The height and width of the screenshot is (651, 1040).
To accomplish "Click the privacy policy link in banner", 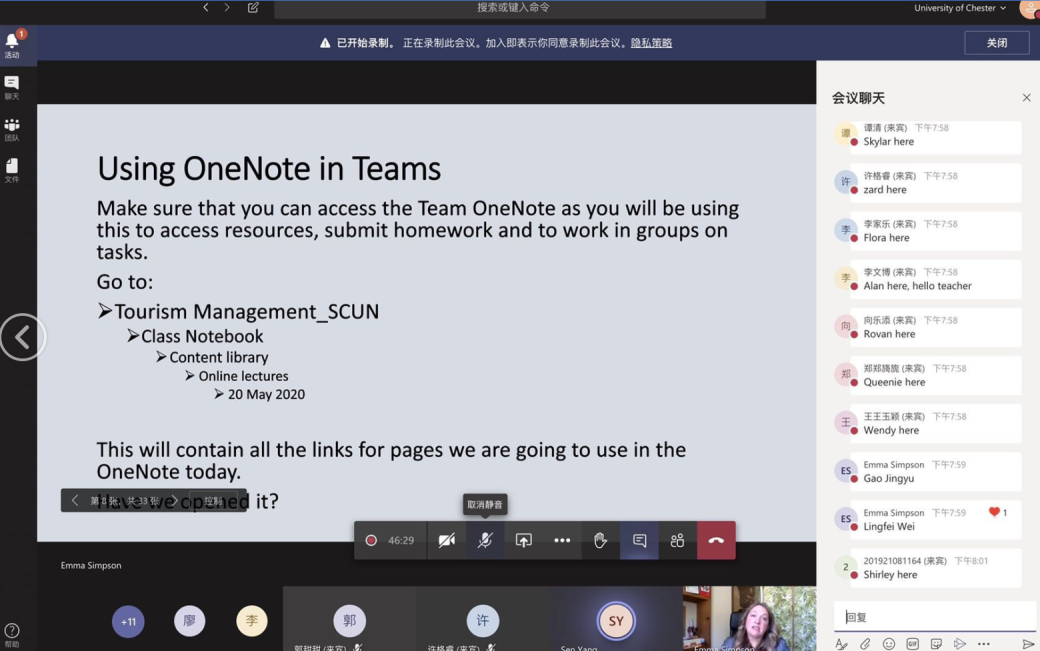I will click(651, 43).
